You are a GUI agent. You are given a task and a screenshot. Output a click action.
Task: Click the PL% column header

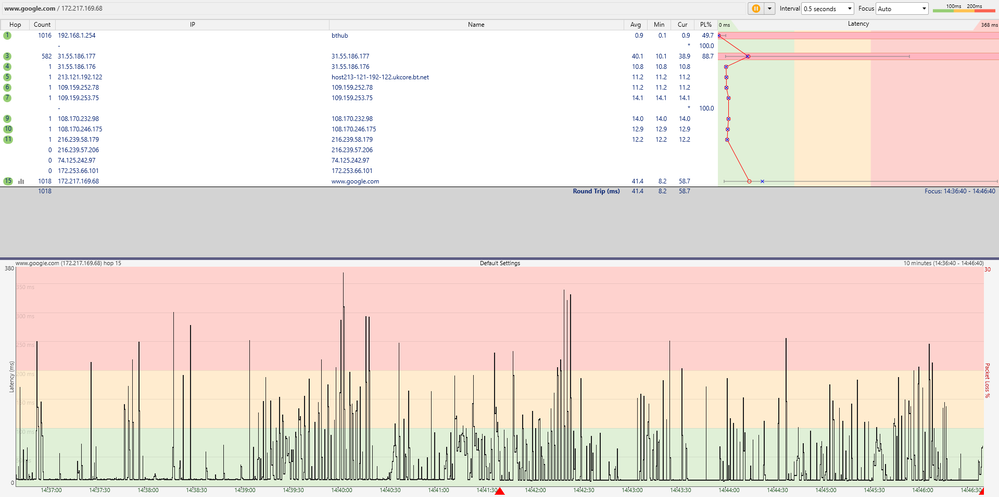(706, 21)
